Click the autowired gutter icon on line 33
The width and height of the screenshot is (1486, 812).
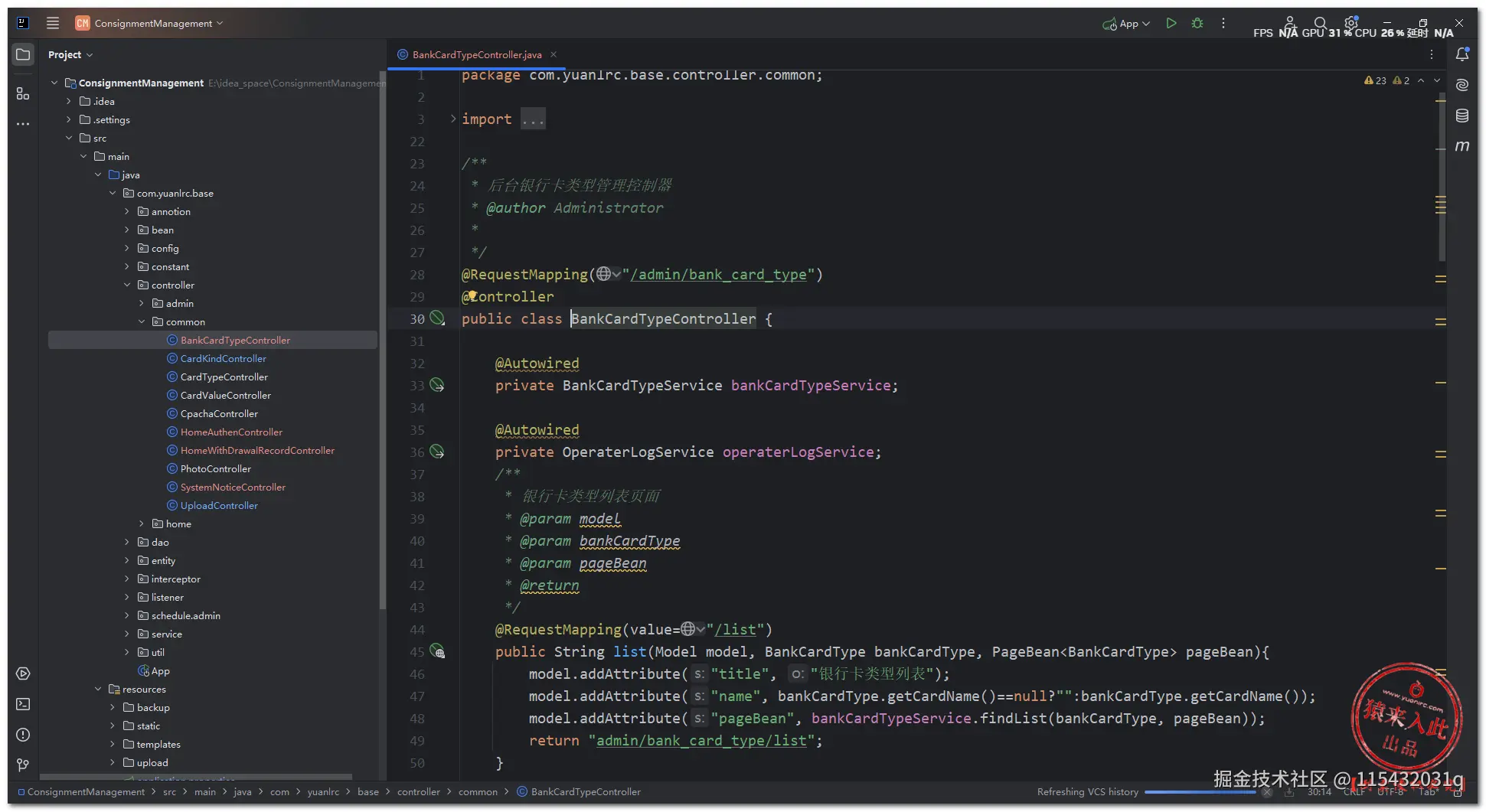(x=437, y=385)
